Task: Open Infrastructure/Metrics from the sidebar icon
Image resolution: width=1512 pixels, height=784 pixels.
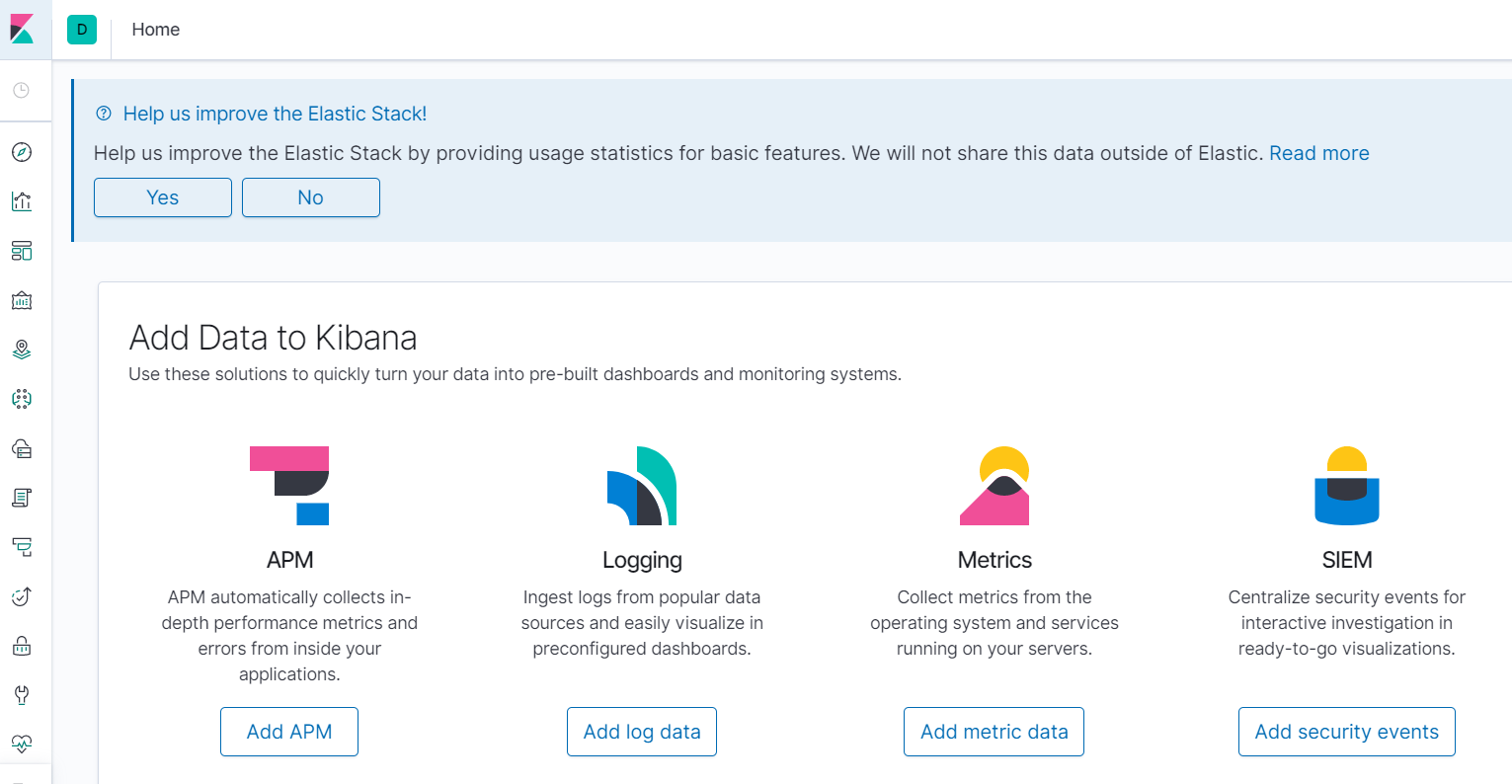Action: tap(22, 448)
